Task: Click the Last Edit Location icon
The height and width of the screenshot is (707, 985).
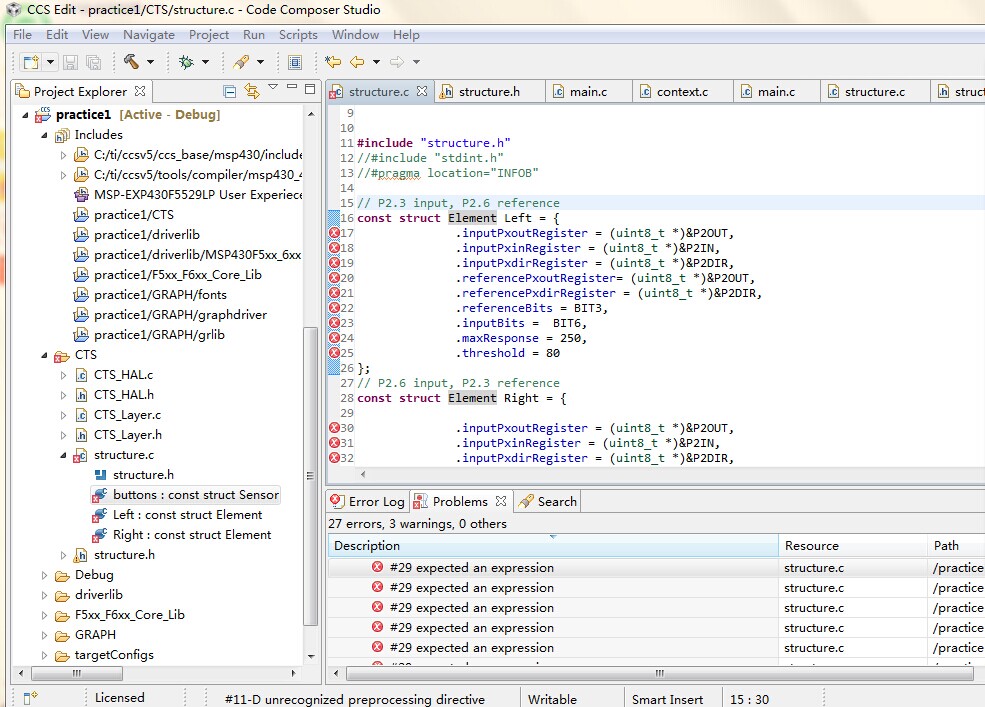Action: (333, 62)
